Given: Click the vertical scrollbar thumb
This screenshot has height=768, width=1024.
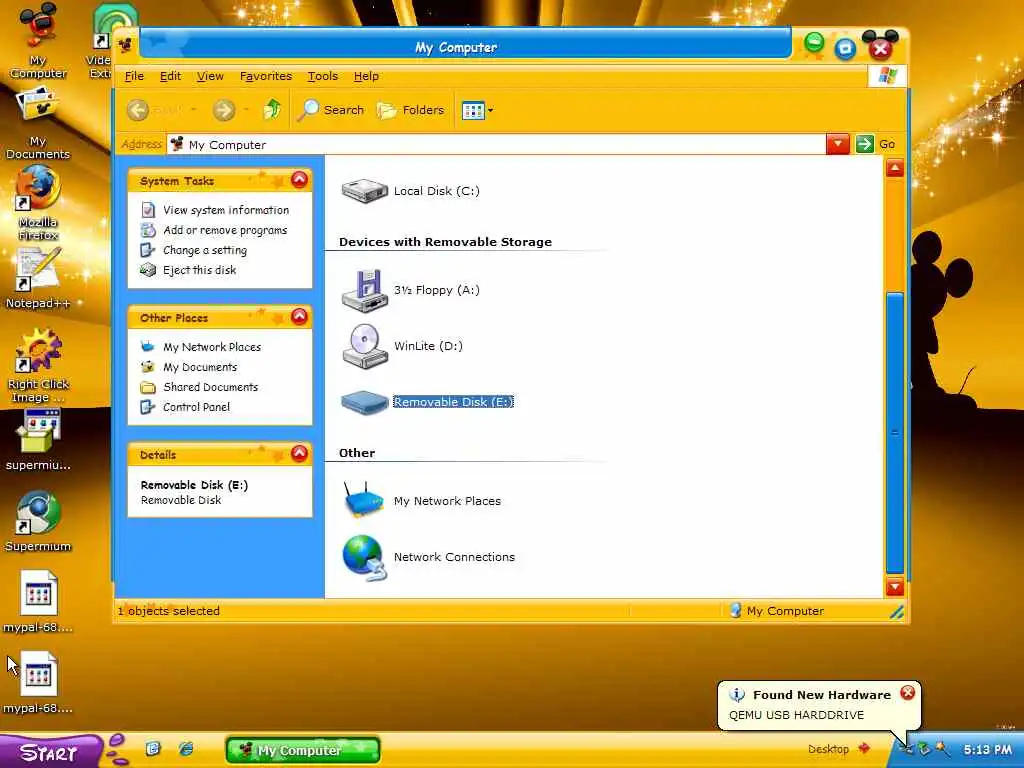Looking at the screenshot, I should tap(895, 432).
